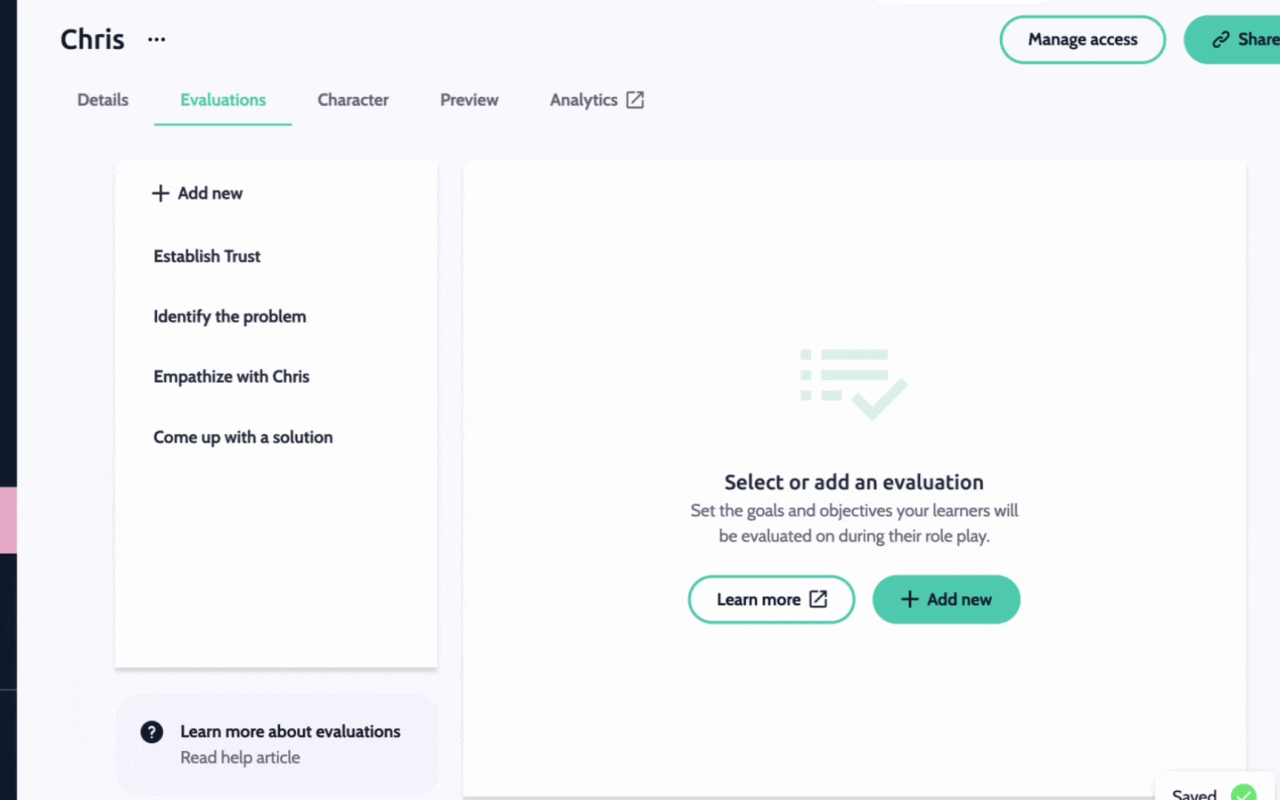This screenshot has width=1280, height=800.
Task: Select the Evaluations tab
Action: coord(223,100)
